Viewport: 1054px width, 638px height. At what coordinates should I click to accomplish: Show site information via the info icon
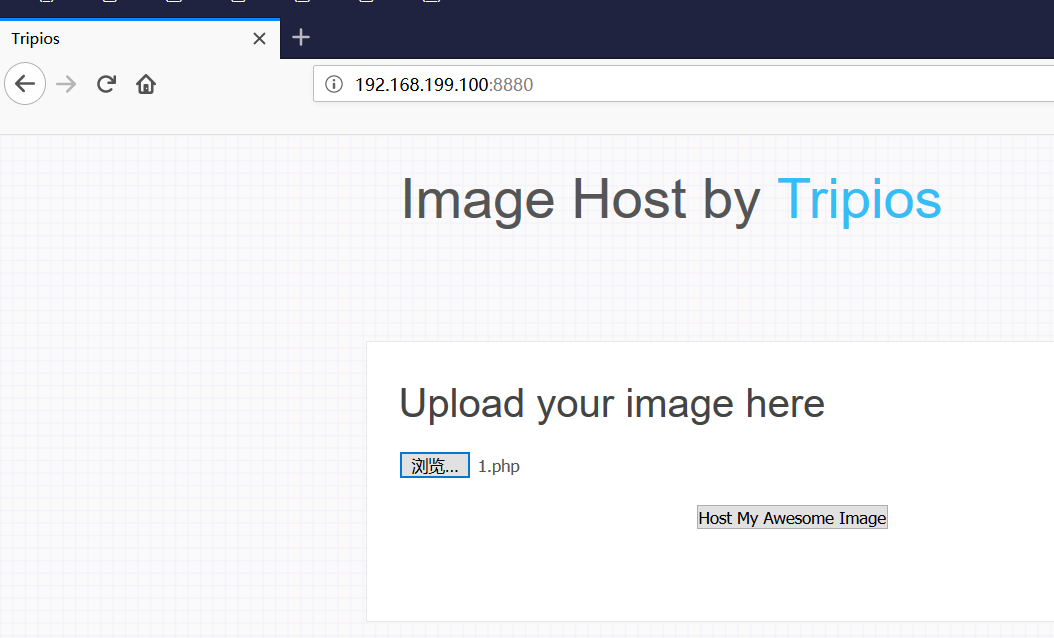333,84
